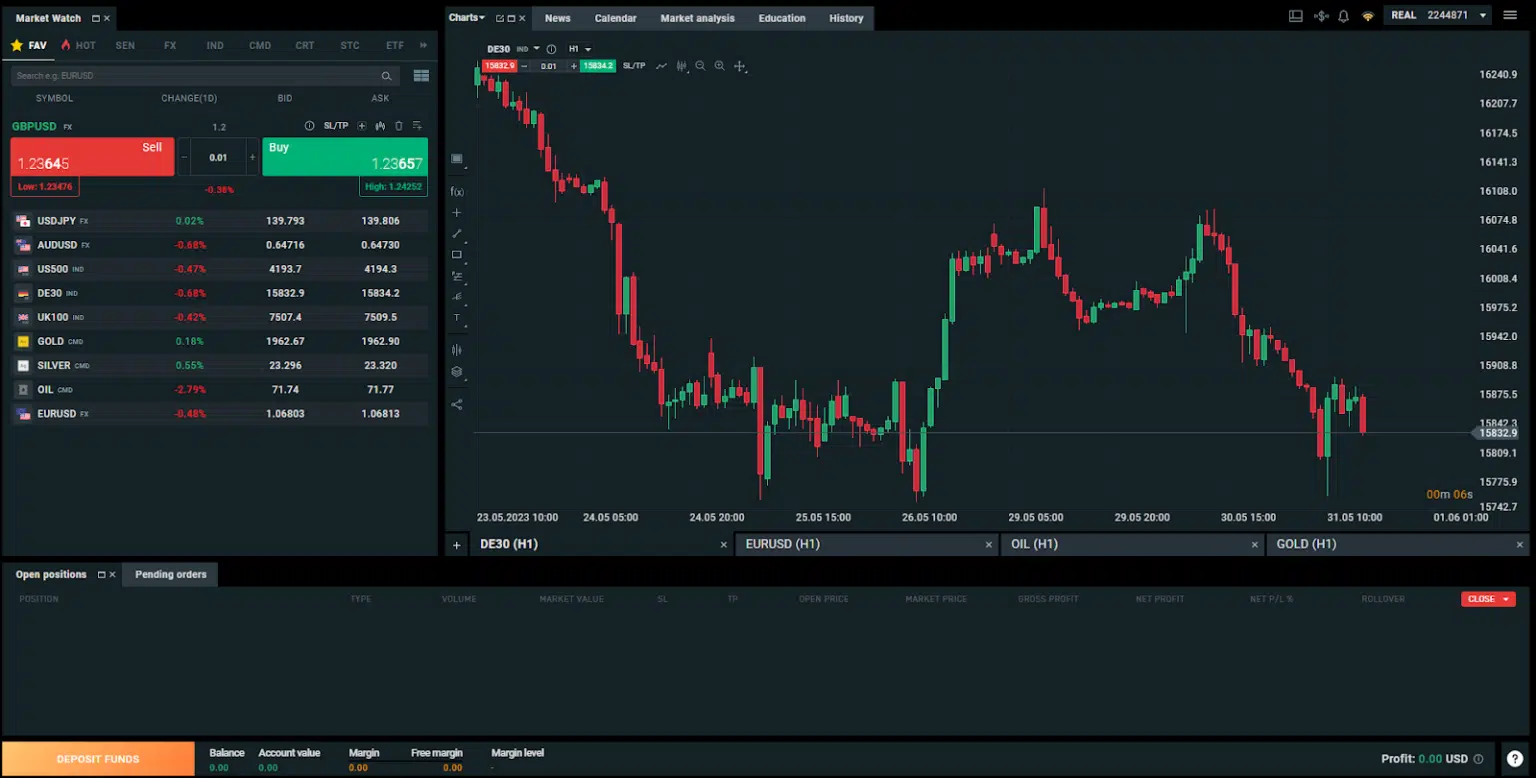
Task: Expand the REAL 2244871 account dropdown
Action: tap(1482, 16)
